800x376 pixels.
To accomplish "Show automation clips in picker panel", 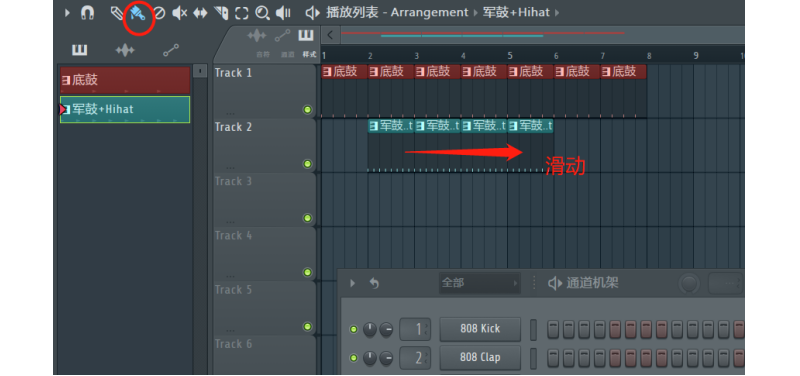I will pos(171,50).
